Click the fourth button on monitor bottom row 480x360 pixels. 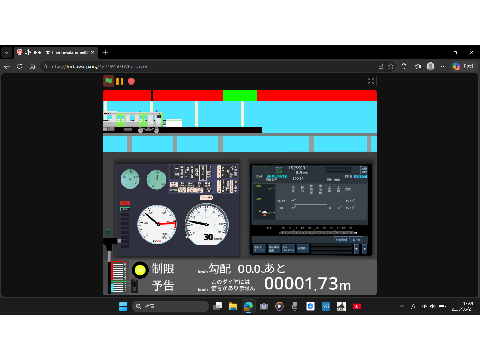click(x=303, y=248)
